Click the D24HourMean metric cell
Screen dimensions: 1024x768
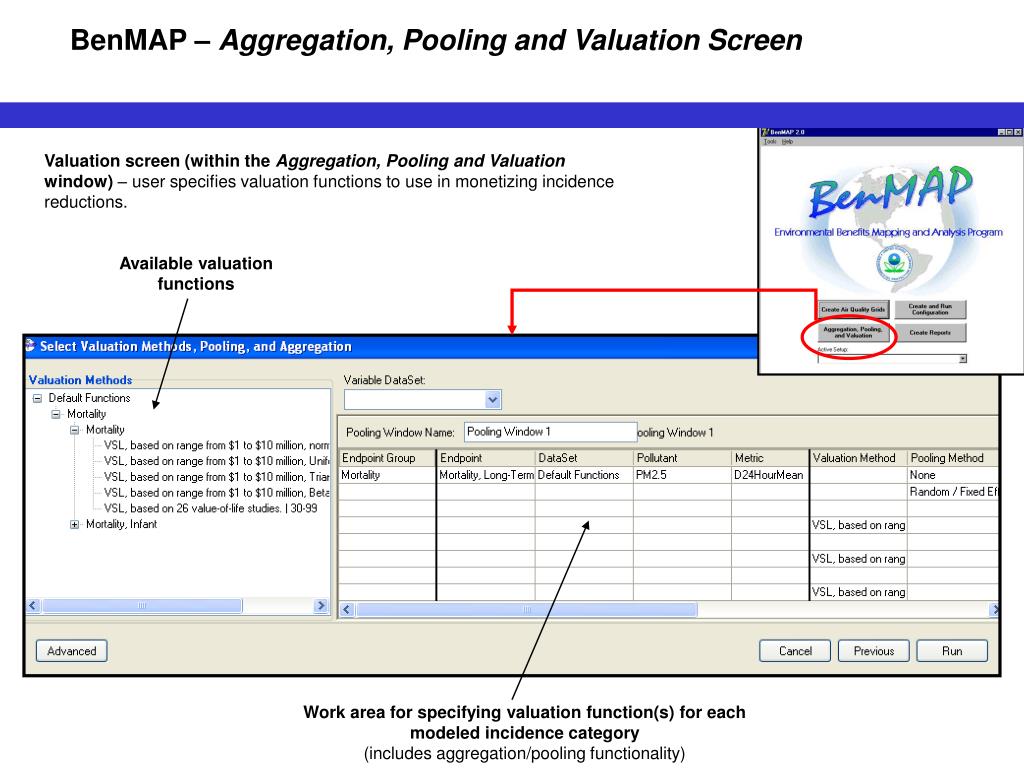coord(771,475)
